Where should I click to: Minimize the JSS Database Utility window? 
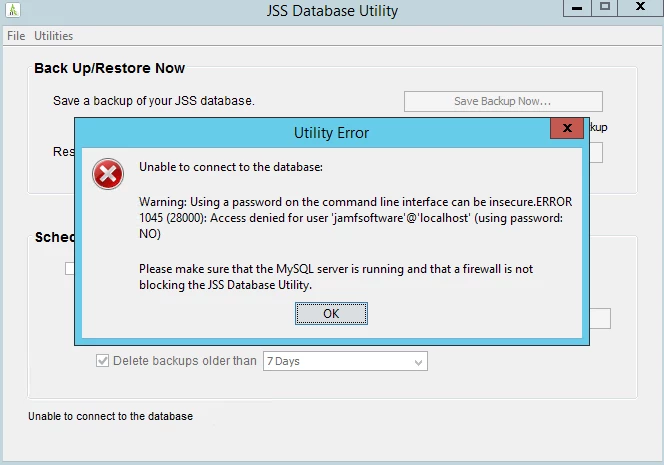pyautogui.click(x=577, y=8)
